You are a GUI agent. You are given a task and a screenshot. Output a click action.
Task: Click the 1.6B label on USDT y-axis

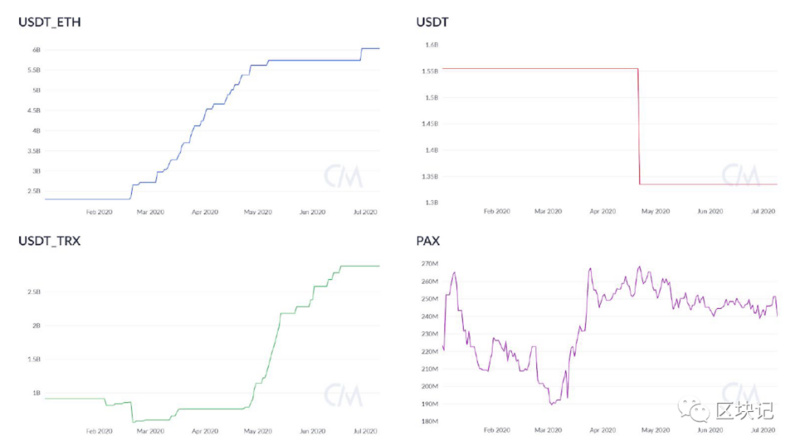pyautogui.click(x=432, y=45)
